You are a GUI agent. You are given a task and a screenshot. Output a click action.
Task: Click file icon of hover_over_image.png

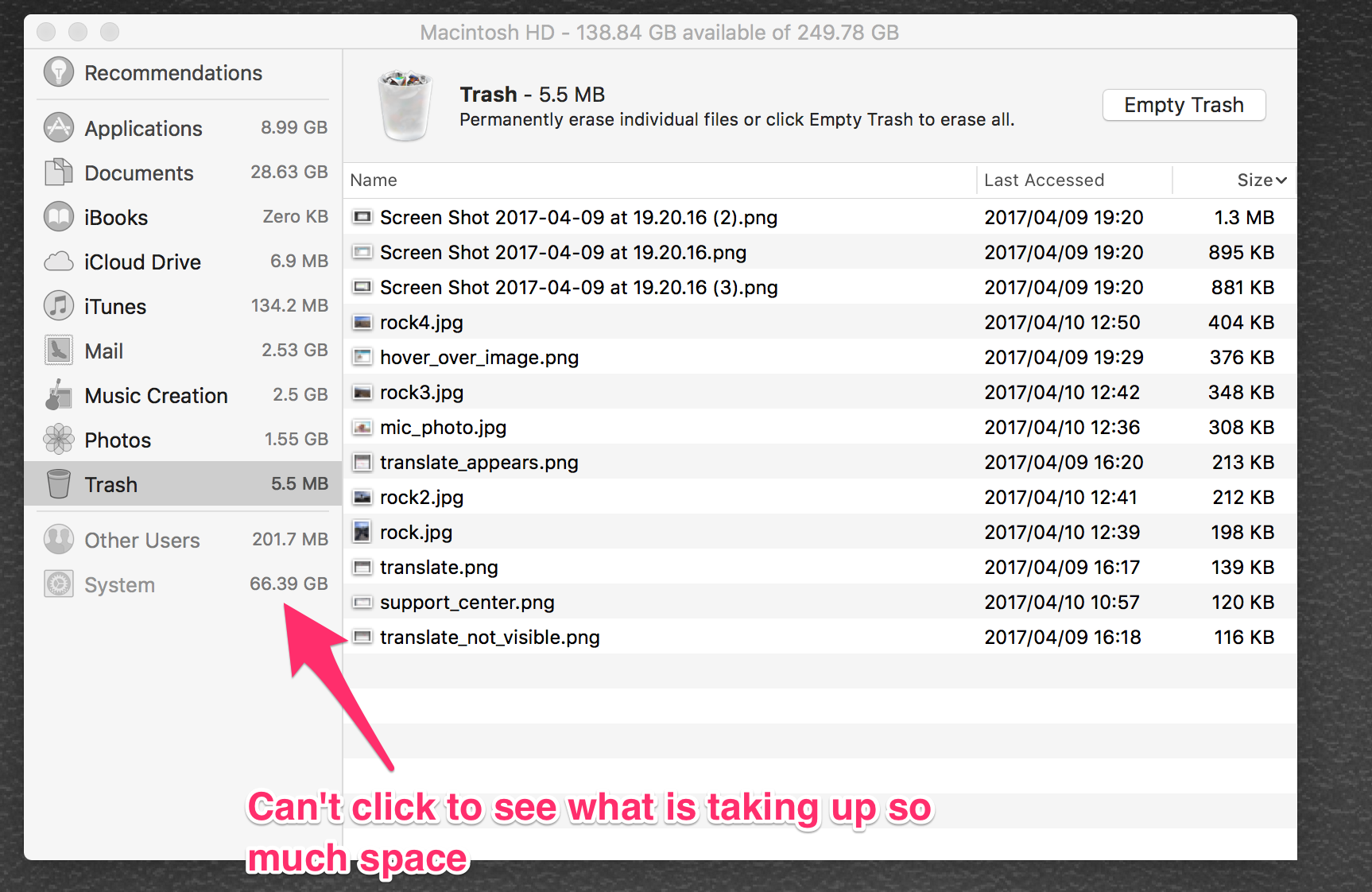(x=362, y=357)
